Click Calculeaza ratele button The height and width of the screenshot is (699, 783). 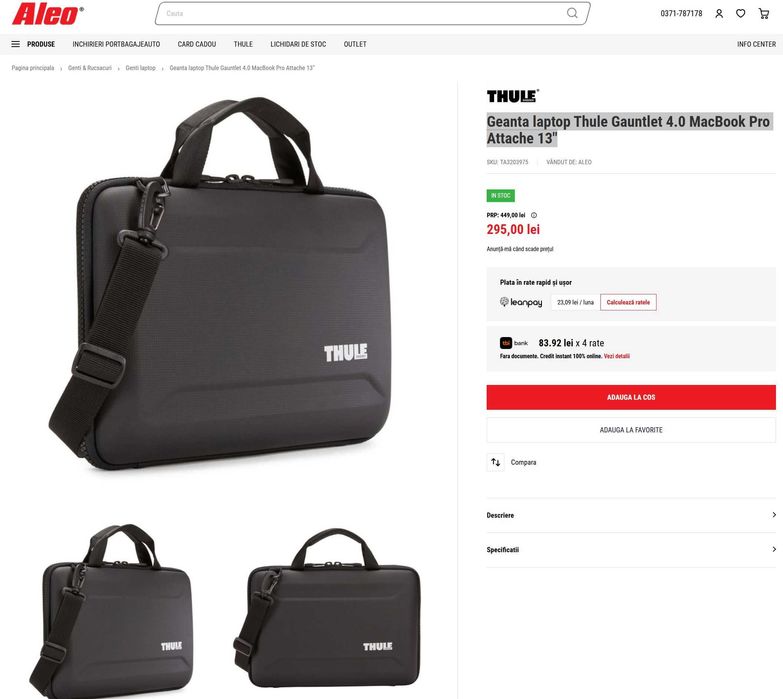[628, 302]
